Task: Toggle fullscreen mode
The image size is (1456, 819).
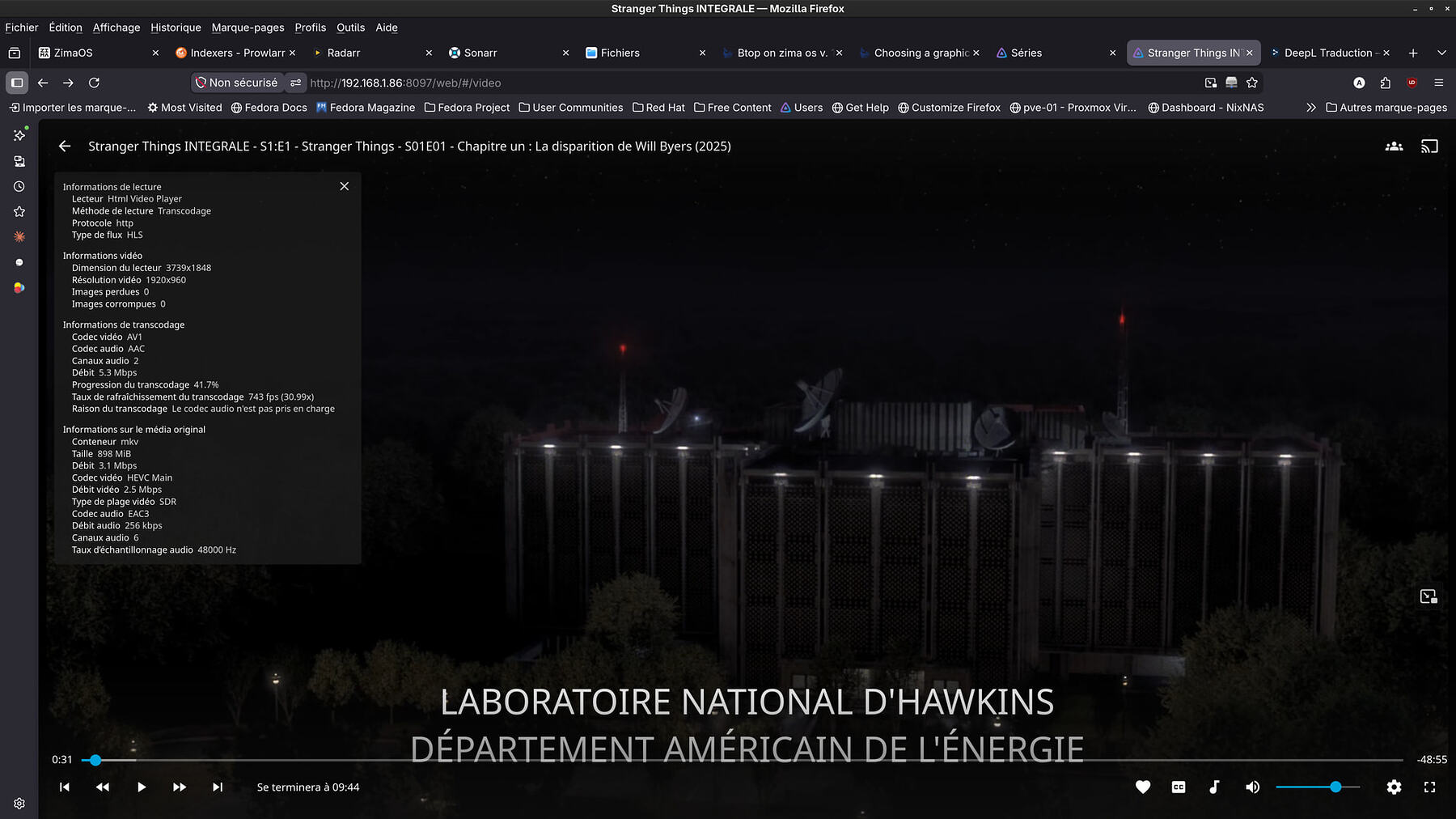Action: click(1429, 787)
